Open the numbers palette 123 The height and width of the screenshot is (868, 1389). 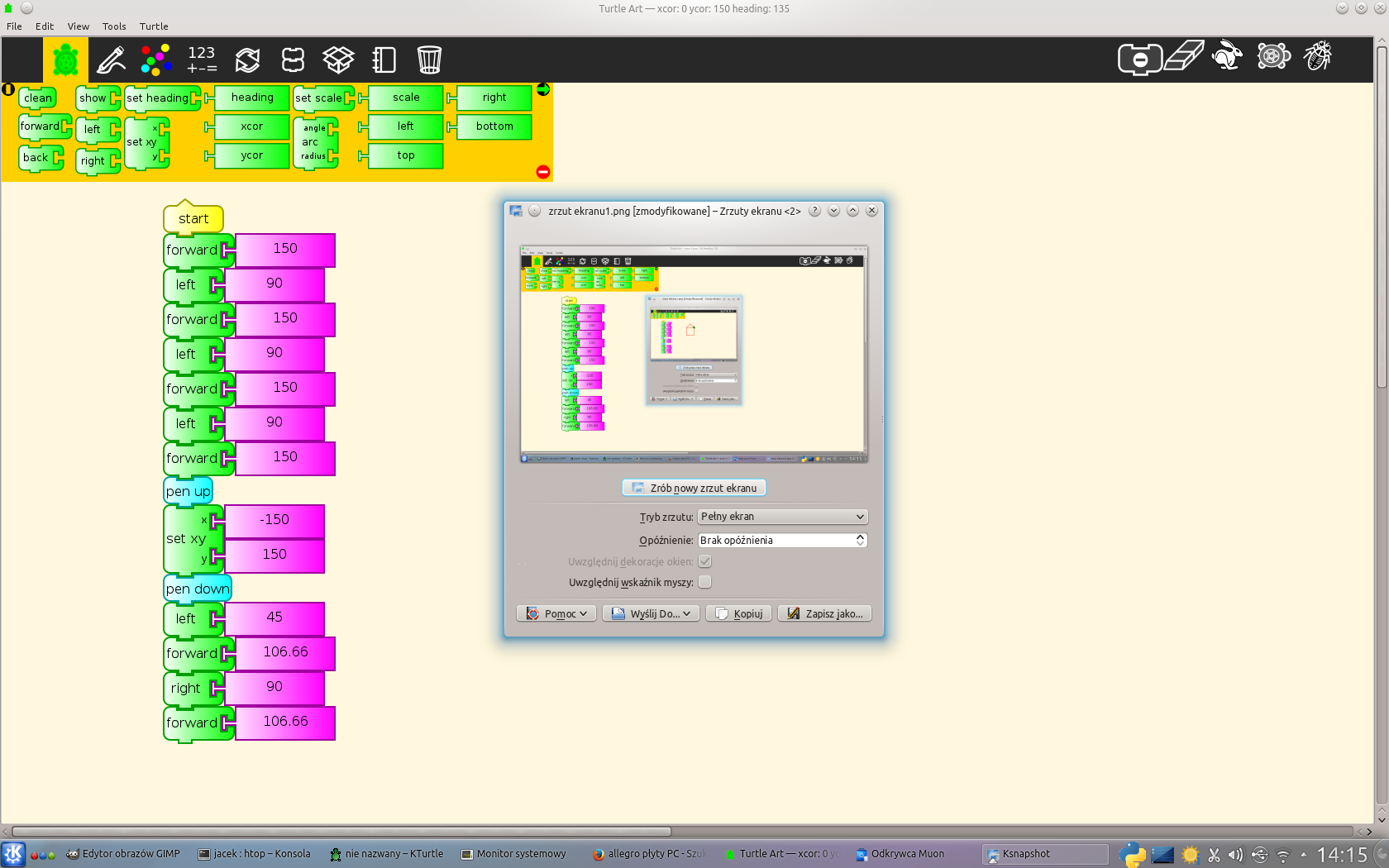click(x=202, y=60)
